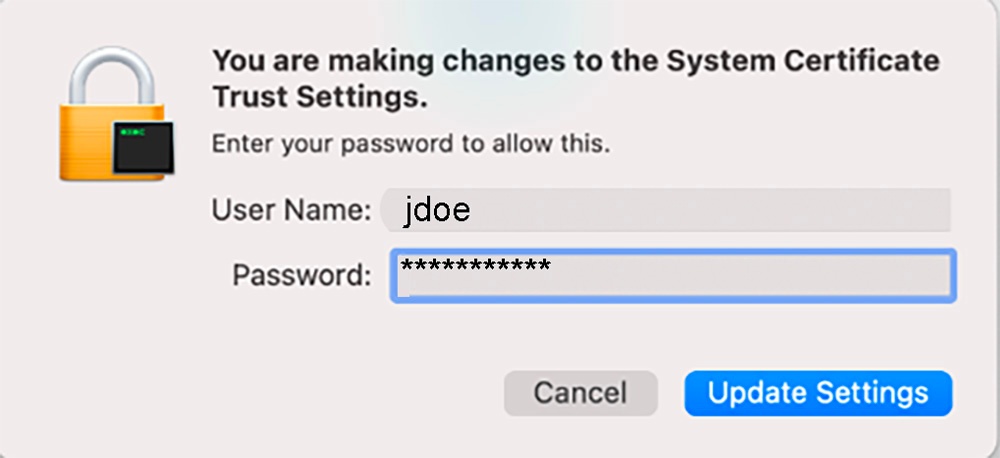Click blank area after "jdoe" in field
The height and width of the screenshot is (458, 1000).
click(700, 210)
